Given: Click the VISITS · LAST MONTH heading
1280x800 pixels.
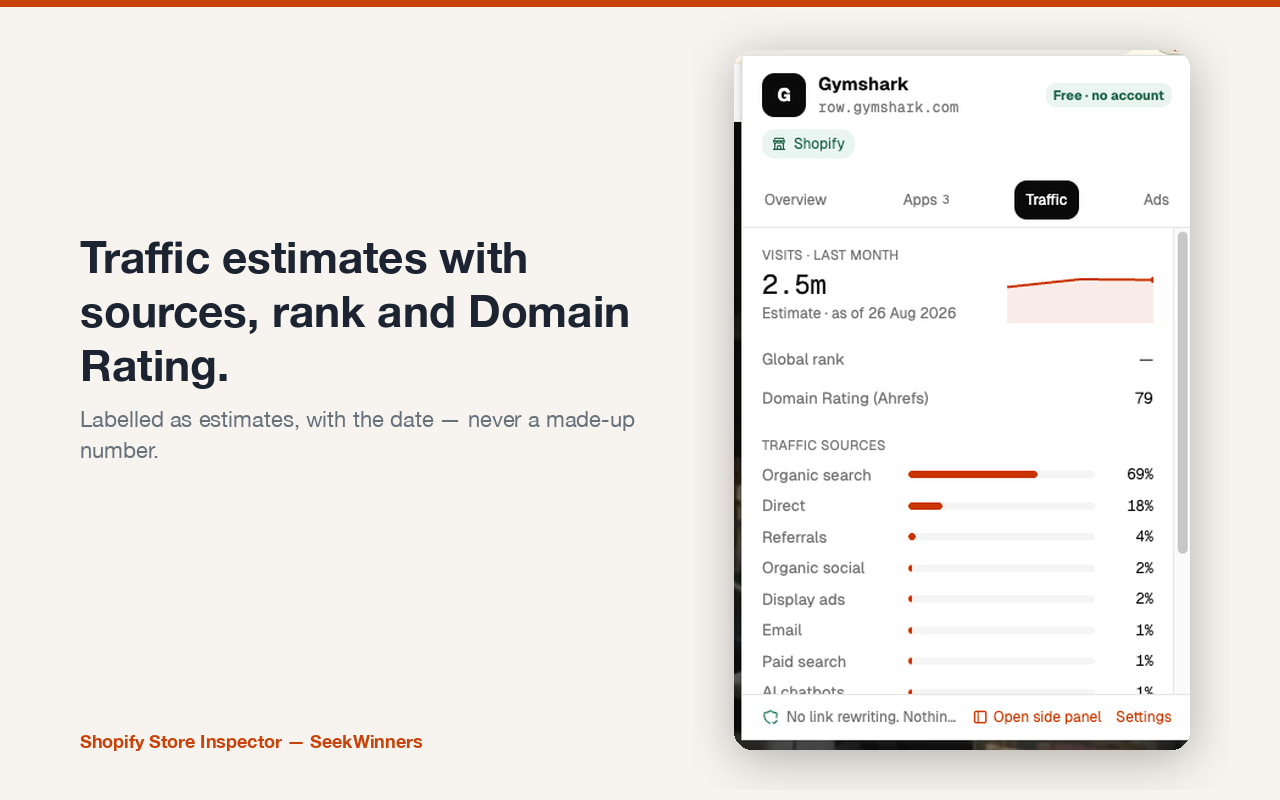Looking at the screenshot, I should (830, 255).
